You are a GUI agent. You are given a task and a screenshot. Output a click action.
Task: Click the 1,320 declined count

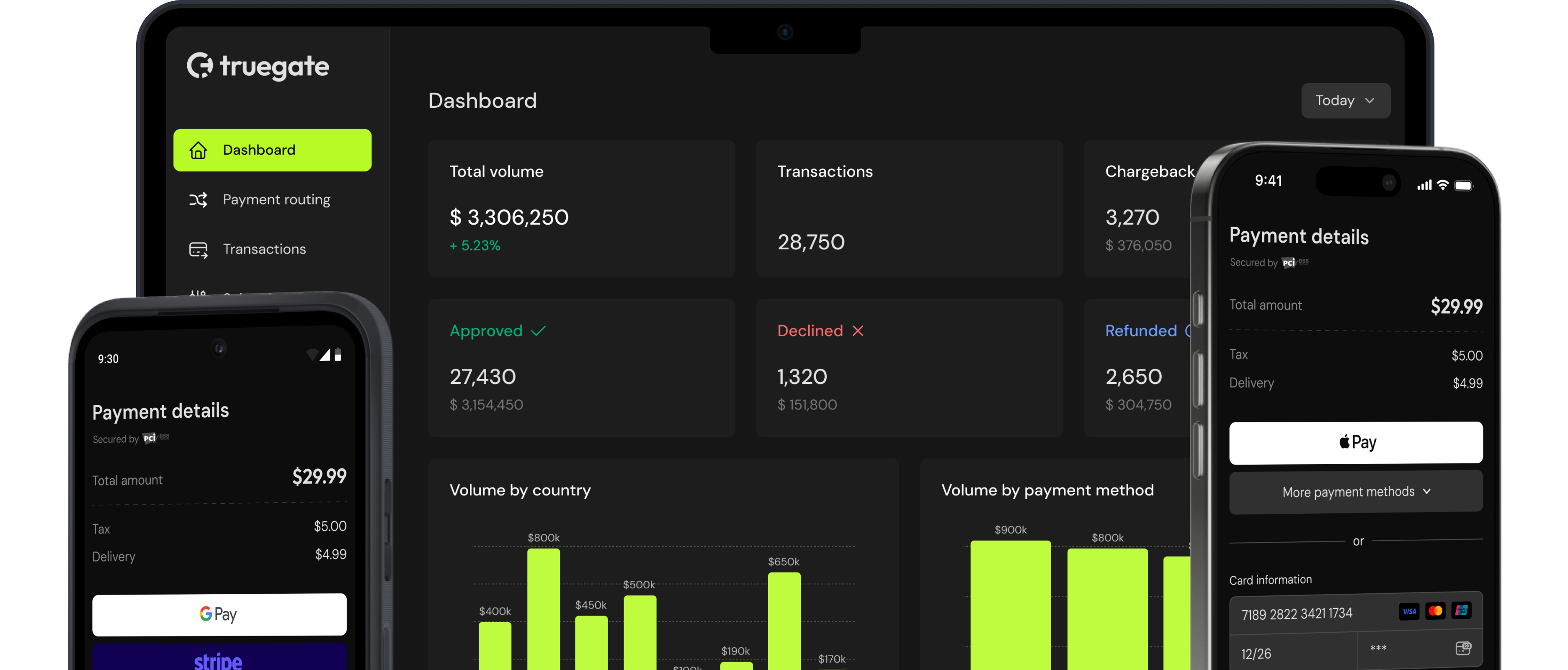click(x=802, y=376)
